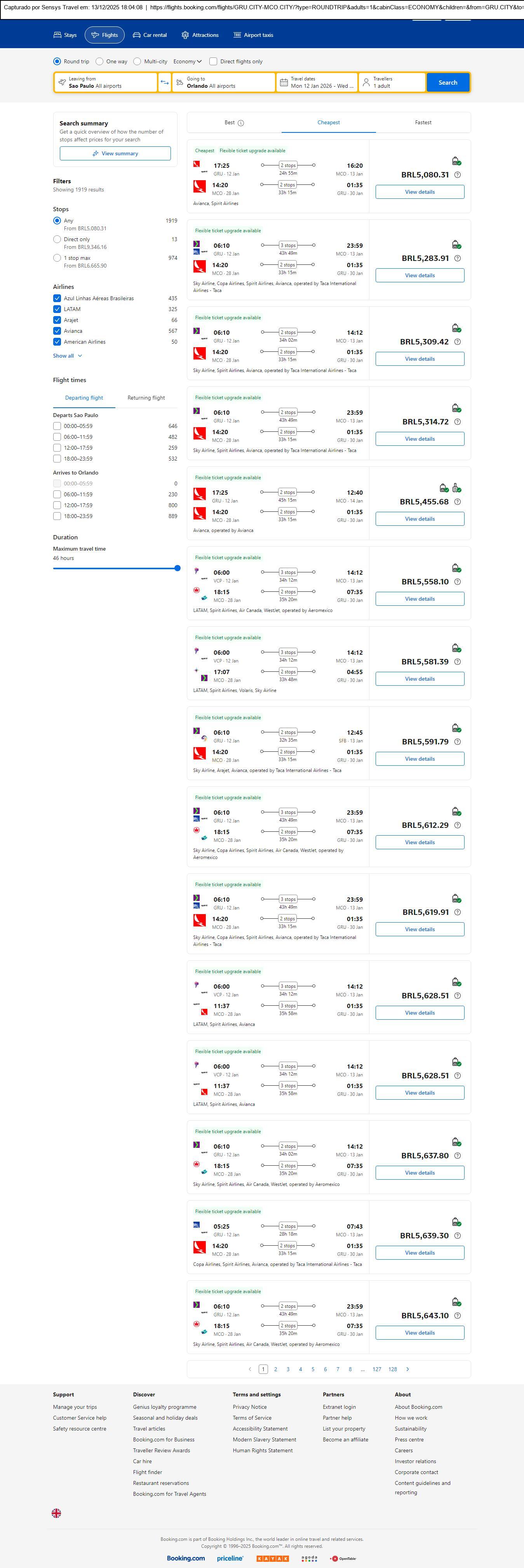Viewport: 524px width, 1568px height.
Task: Open the Travellers selector showing 1 adult
Action: point(392,82)
